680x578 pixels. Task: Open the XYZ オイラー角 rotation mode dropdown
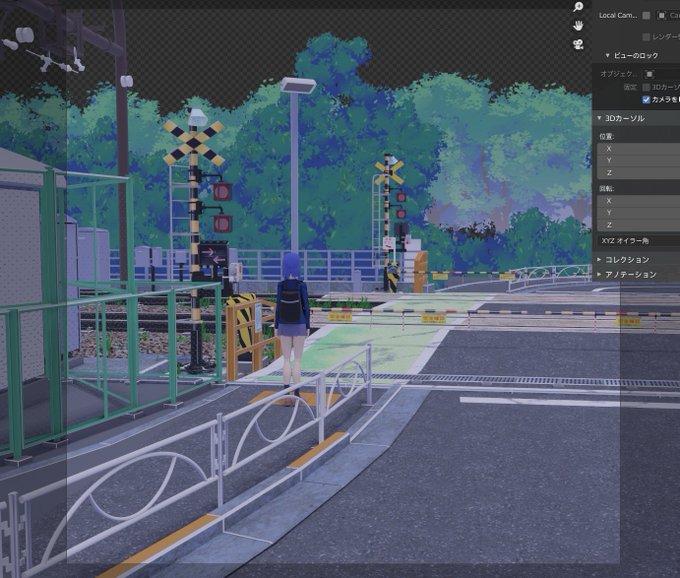(x=638, y=241)
